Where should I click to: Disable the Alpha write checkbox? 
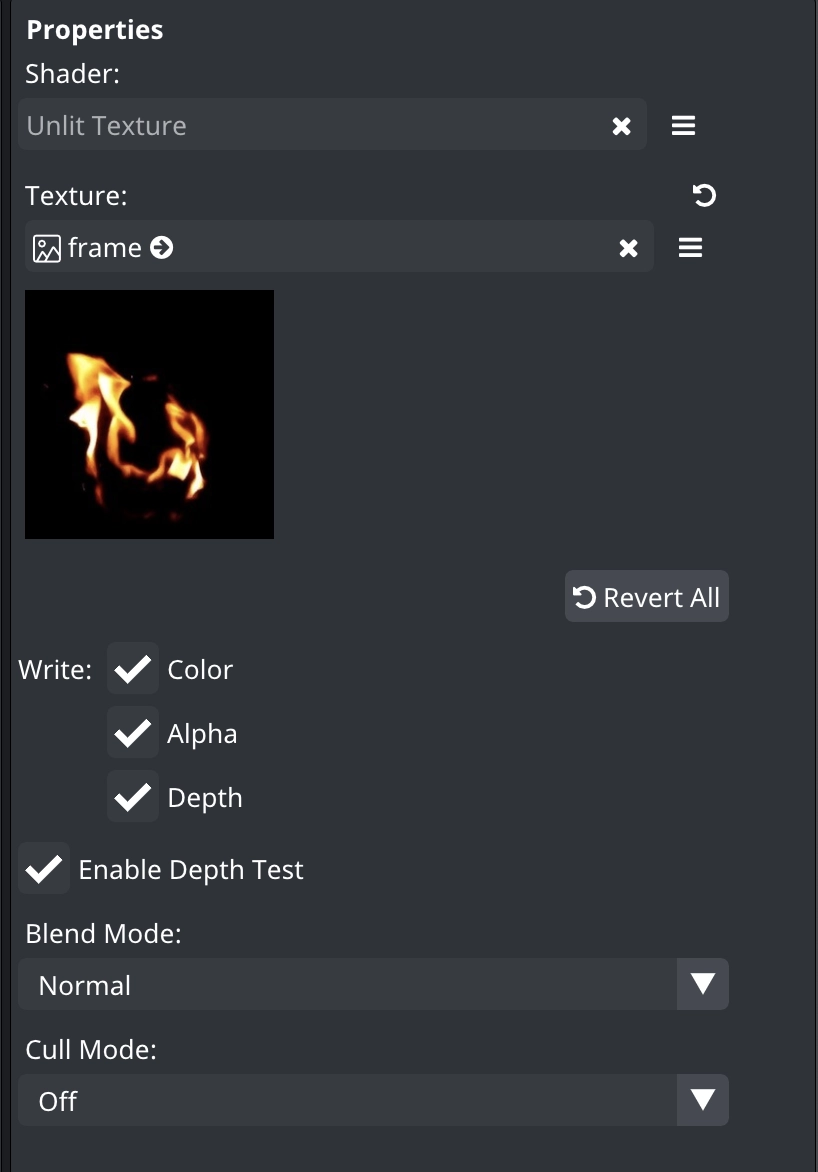click(132, 732)
